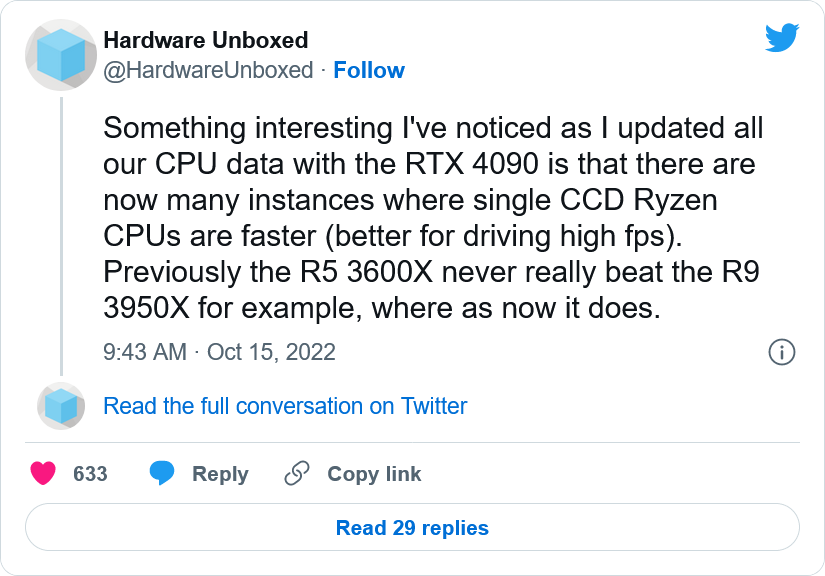Click small avatar beside full conversation link
825x576 pixels.
[x=61, y=406]
